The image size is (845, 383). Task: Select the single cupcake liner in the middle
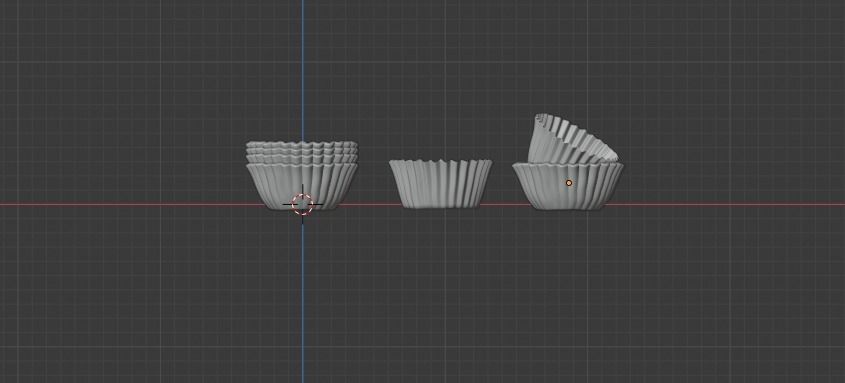coord(441,184)
